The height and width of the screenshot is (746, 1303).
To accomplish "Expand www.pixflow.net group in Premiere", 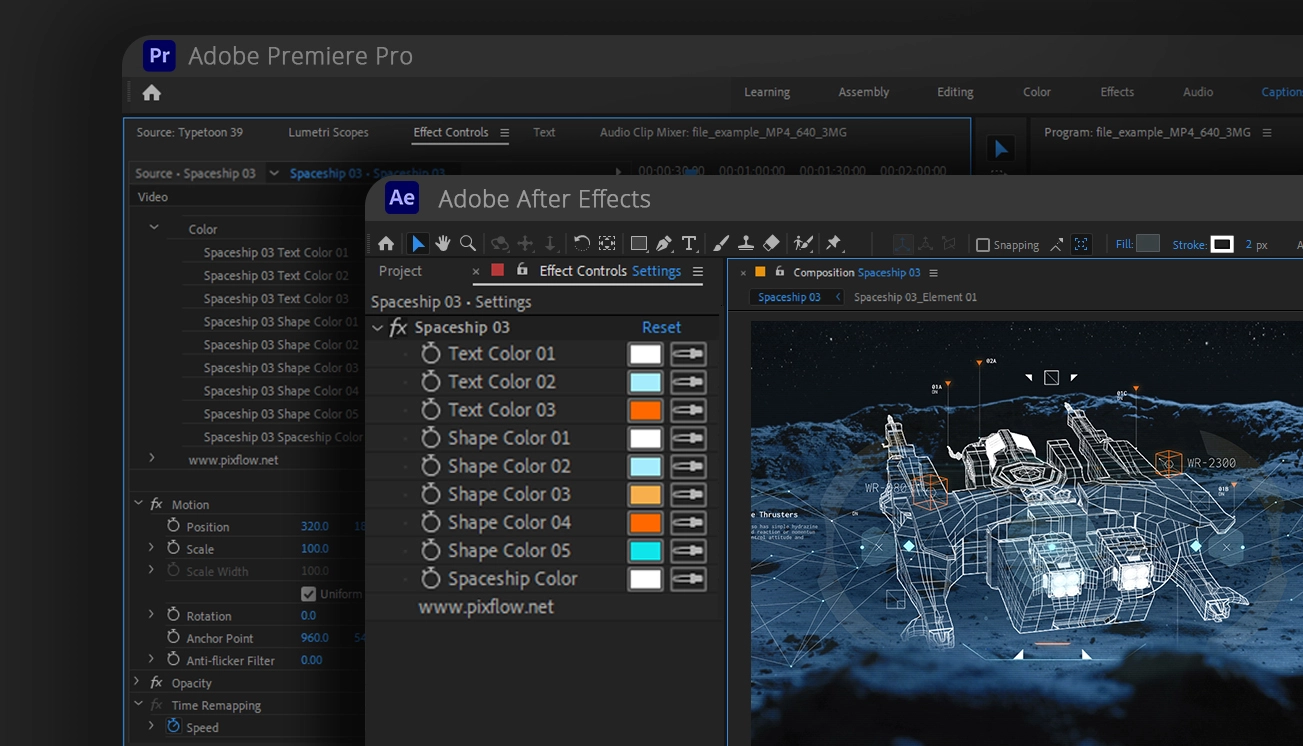I will pos(152,458).
